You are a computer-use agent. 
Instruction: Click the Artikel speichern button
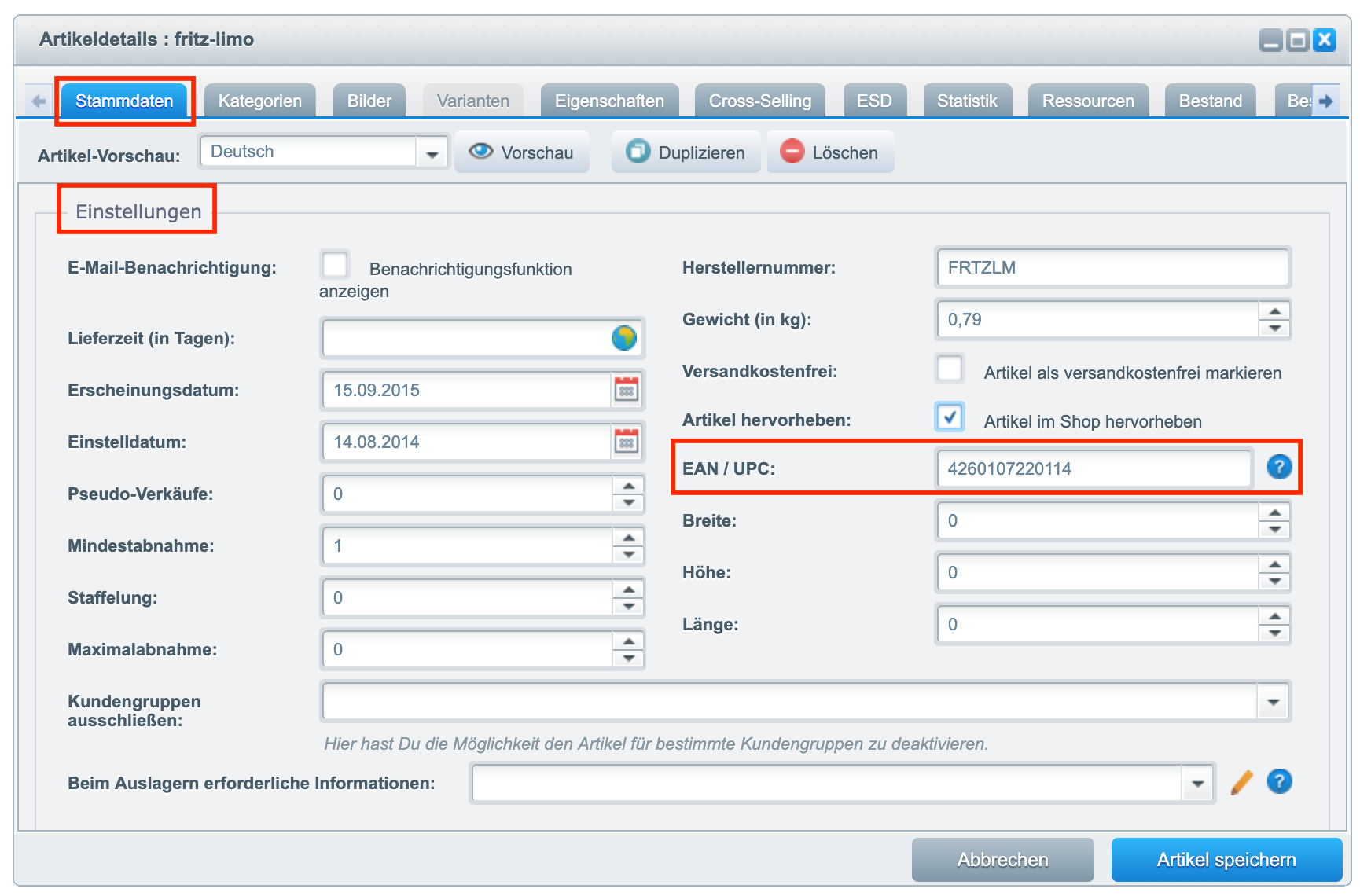pos(1226,860)
